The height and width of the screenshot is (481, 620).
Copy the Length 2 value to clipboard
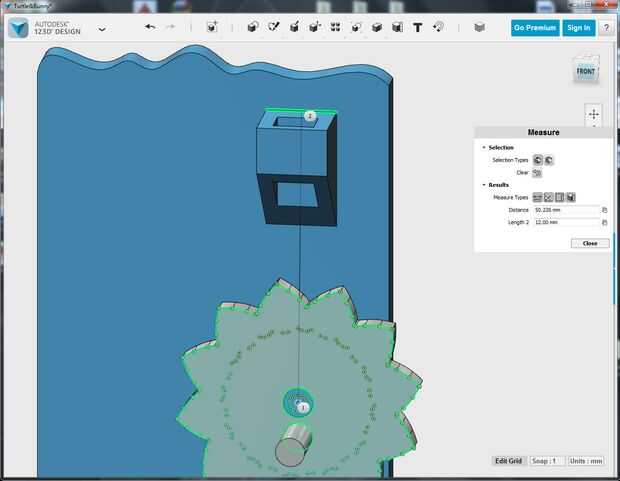point(605,223)
